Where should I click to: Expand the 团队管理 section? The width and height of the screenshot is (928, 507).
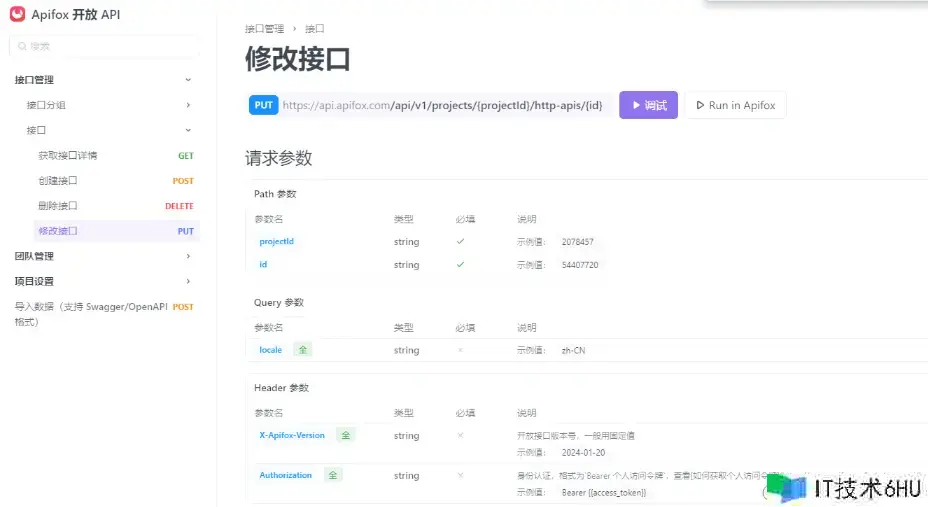(188, 256)
